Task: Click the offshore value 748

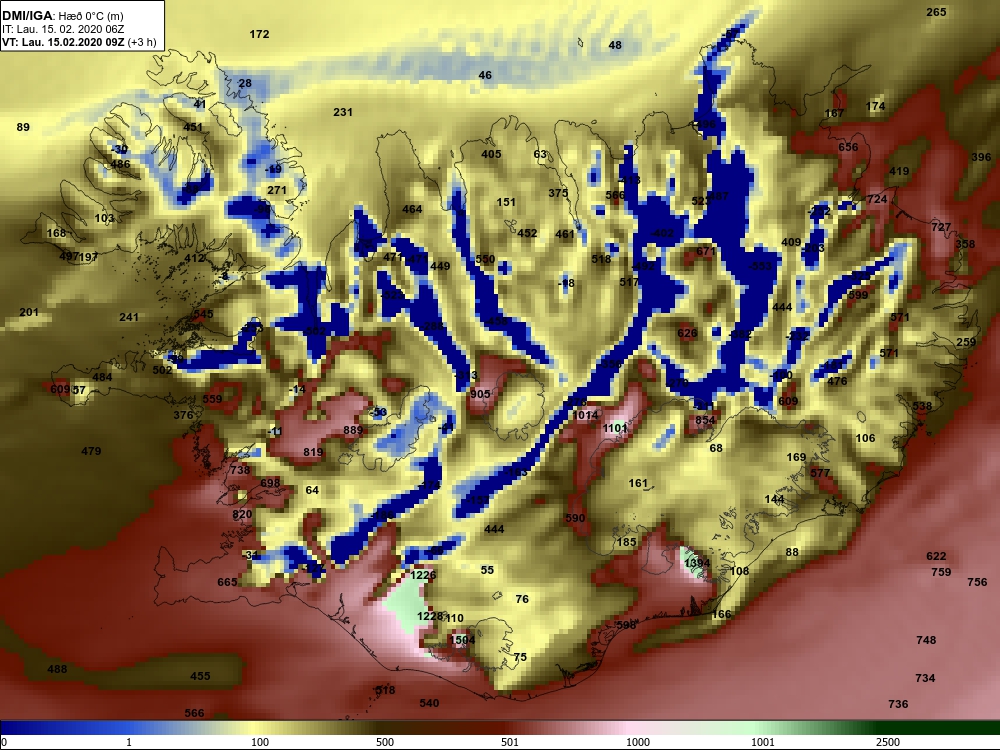Action: point(926,640)
